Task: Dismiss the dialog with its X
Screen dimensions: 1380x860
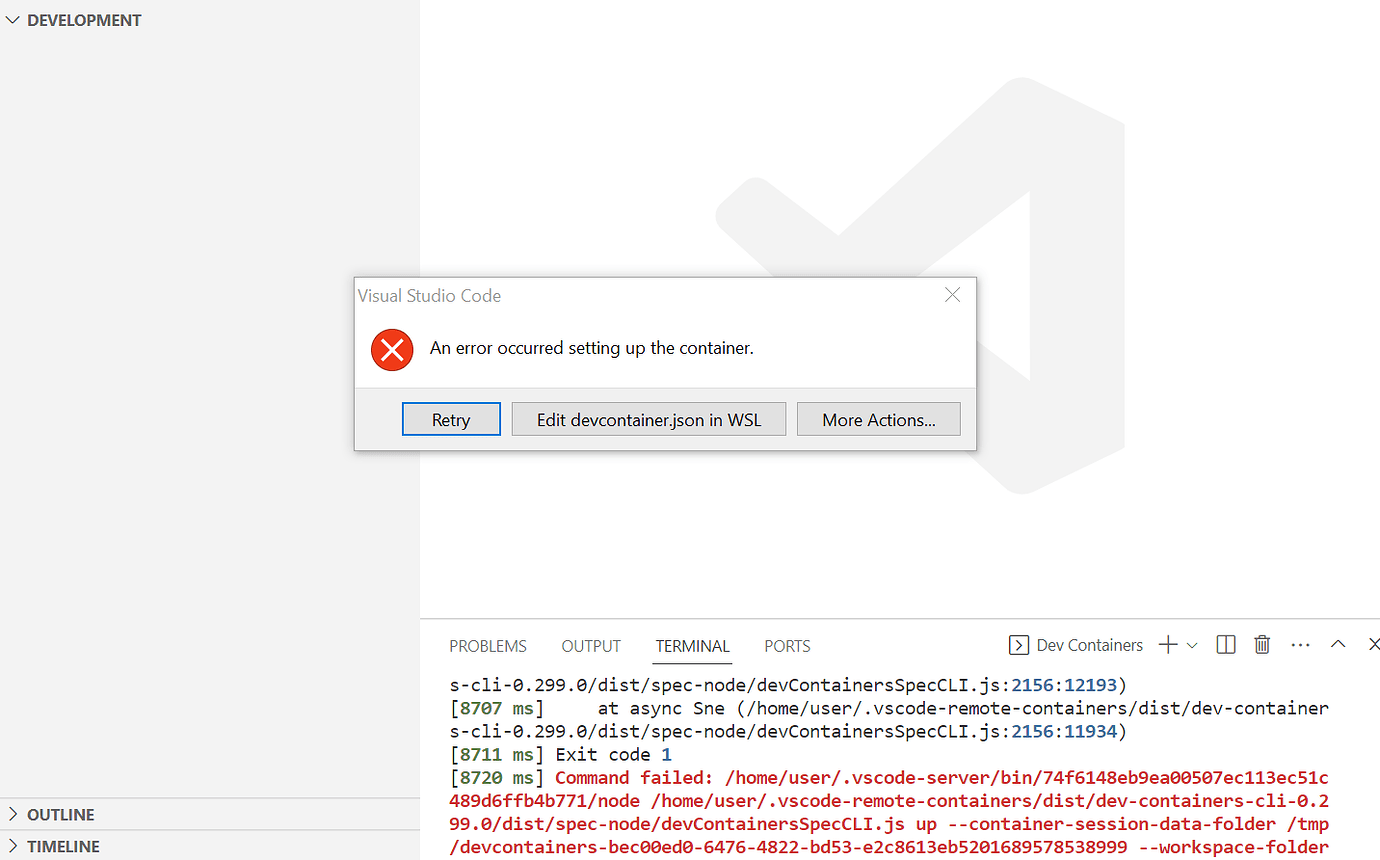Action: [x=951, y=294]
